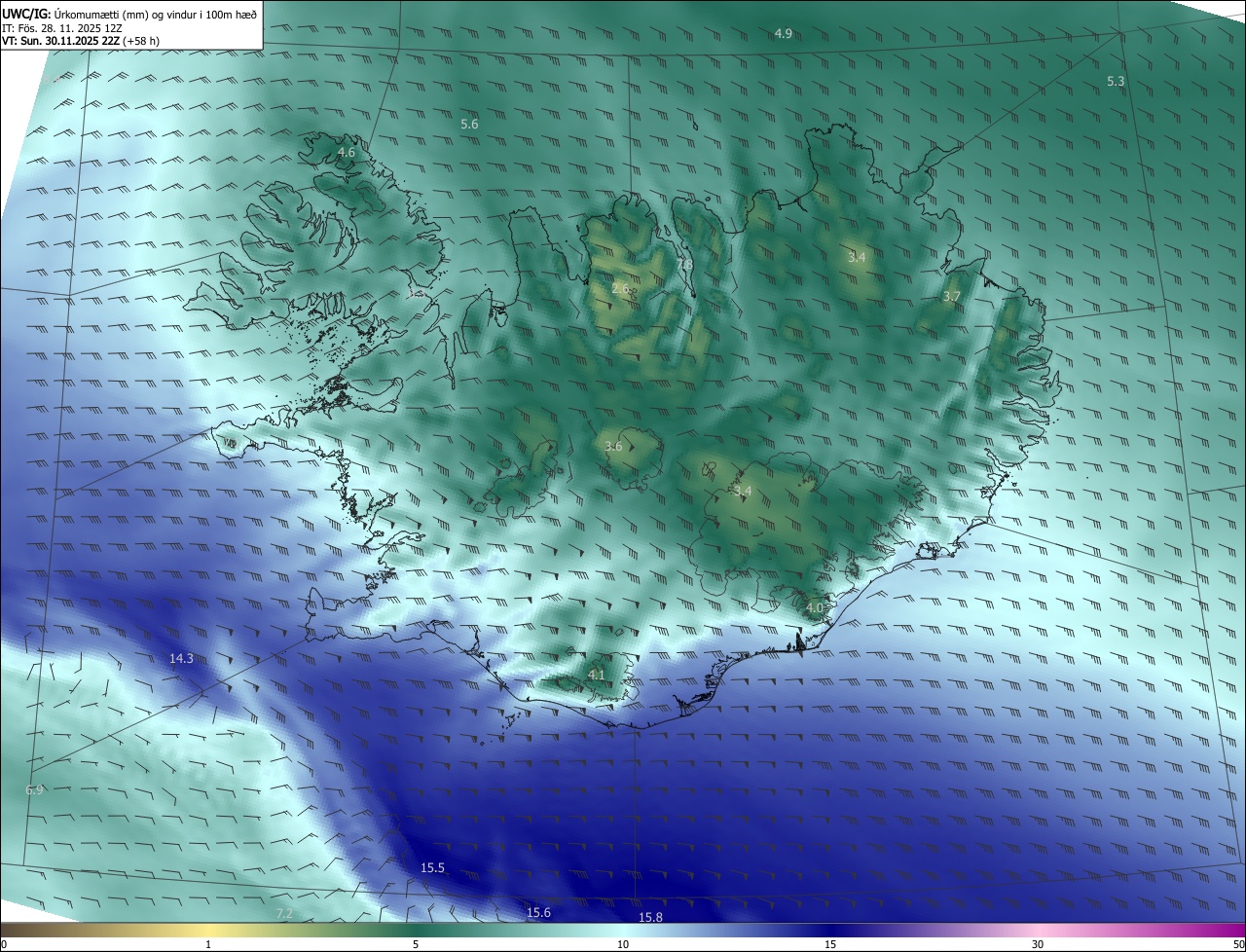The image size is (1246, 952).
Task: Click the 3.7 value on the map
Action: (952, 297)
